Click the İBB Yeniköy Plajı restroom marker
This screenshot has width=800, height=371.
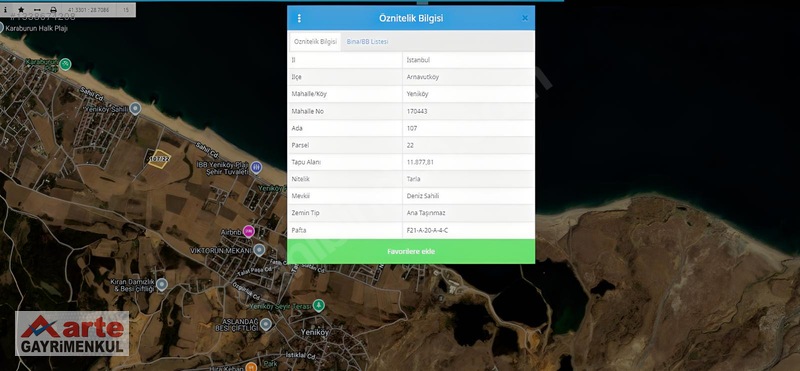256,167
